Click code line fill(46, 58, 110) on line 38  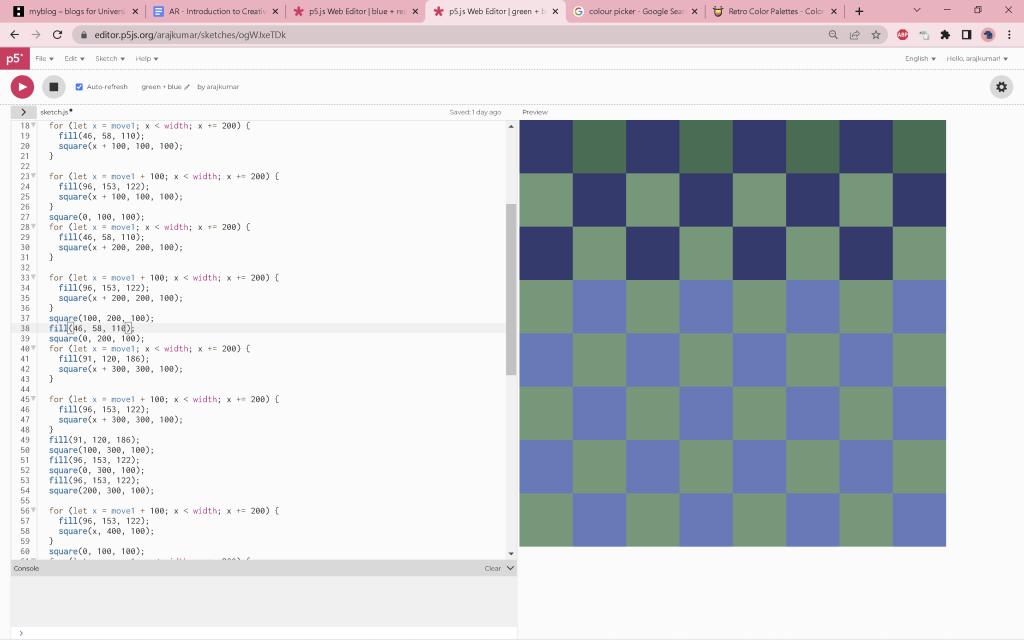[x=91, y=328]
